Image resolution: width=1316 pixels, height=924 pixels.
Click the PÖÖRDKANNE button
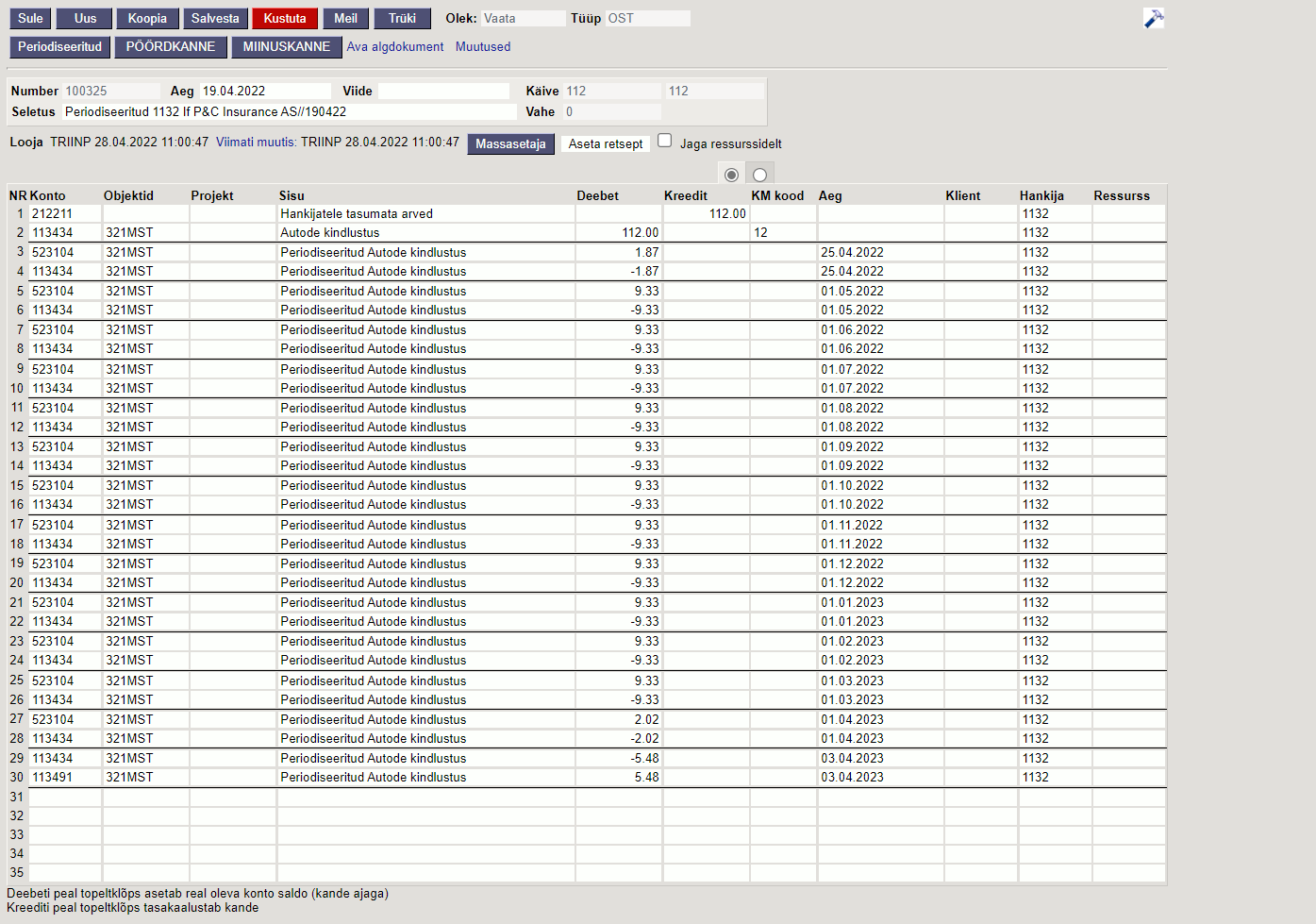click(x=171, y=46)
